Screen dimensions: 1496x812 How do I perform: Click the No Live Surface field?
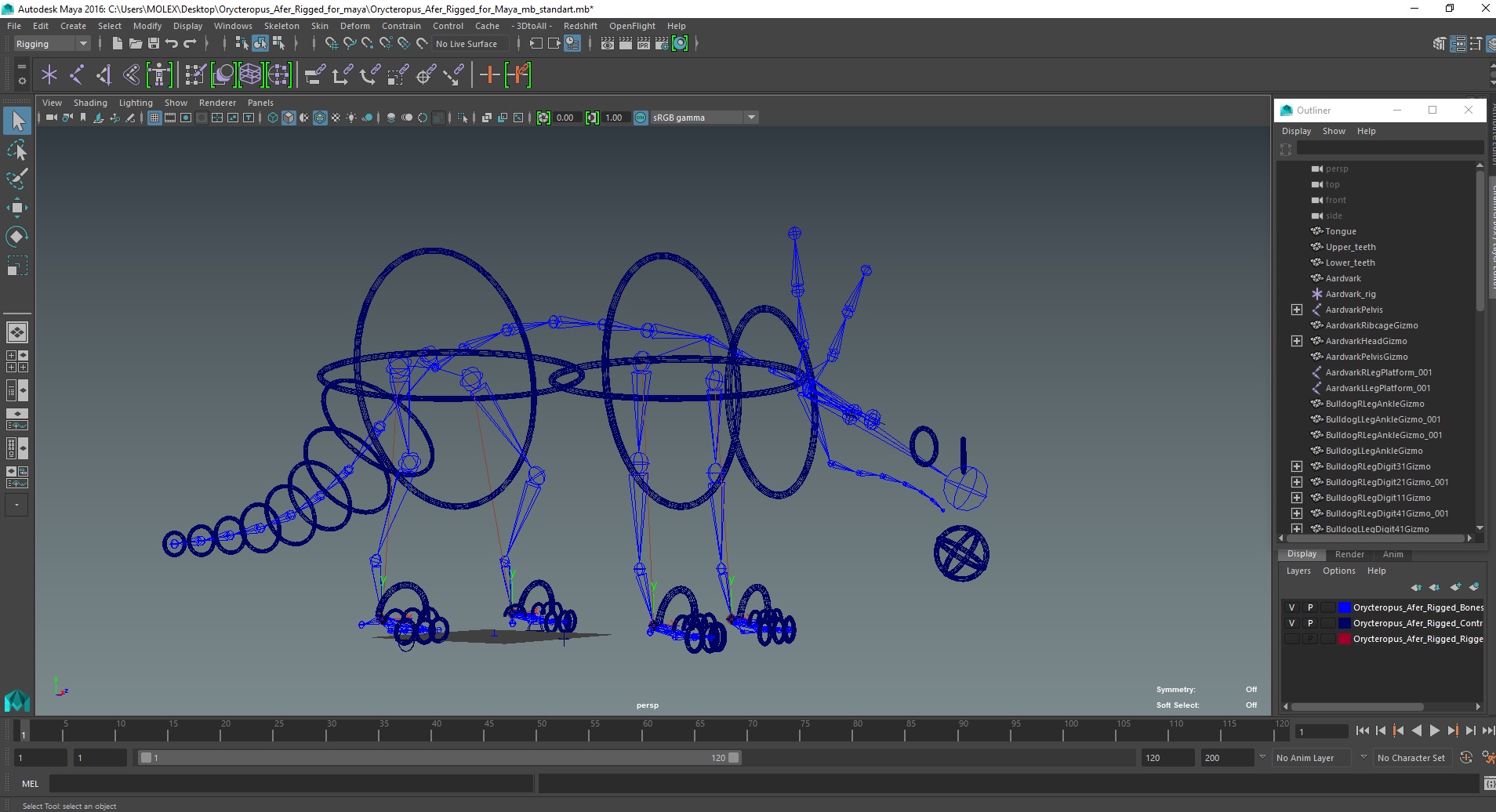coord(470,44)
